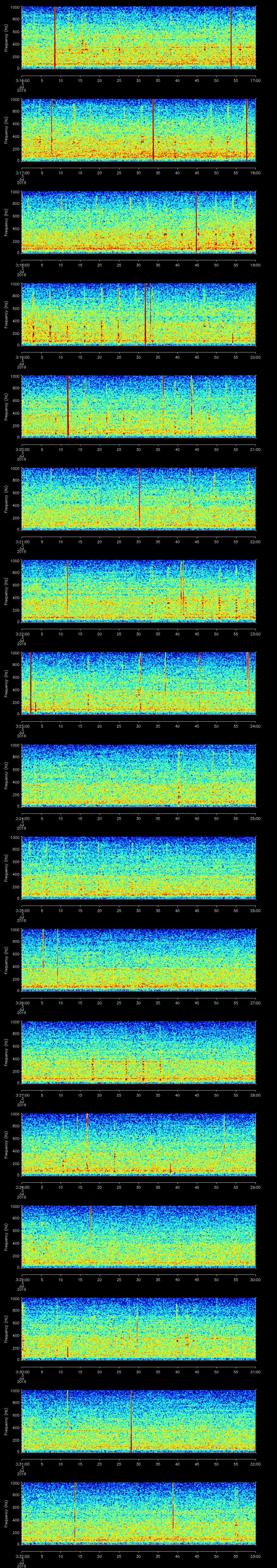Image resolution: width=277 pixels, height=1568 pixels.
Task: Pick the spectrogram panel starting at 3:22:00
Action: [x=138, y=591]
